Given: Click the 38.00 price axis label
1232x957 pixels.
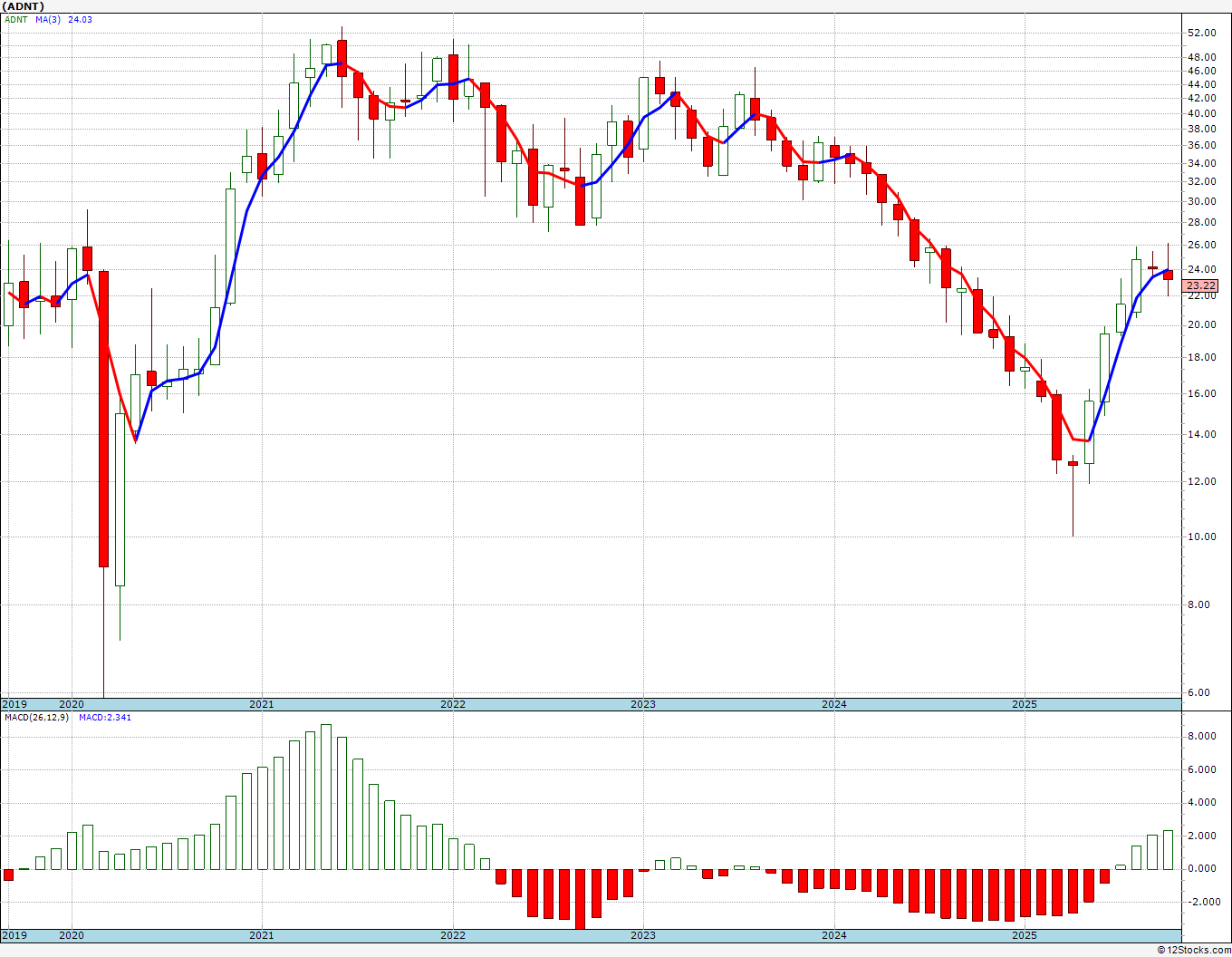Looking at the screenshot, I should click(x=1201, y=129).
